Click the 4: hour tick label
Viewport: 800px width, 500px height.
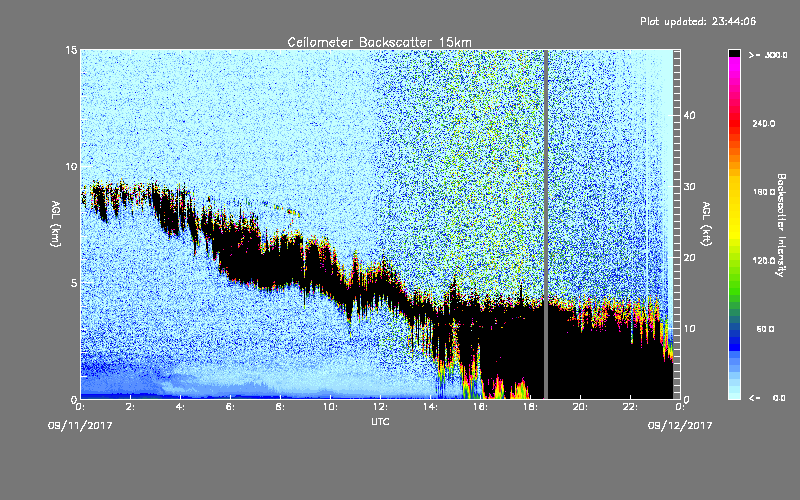tap(180, 407)
